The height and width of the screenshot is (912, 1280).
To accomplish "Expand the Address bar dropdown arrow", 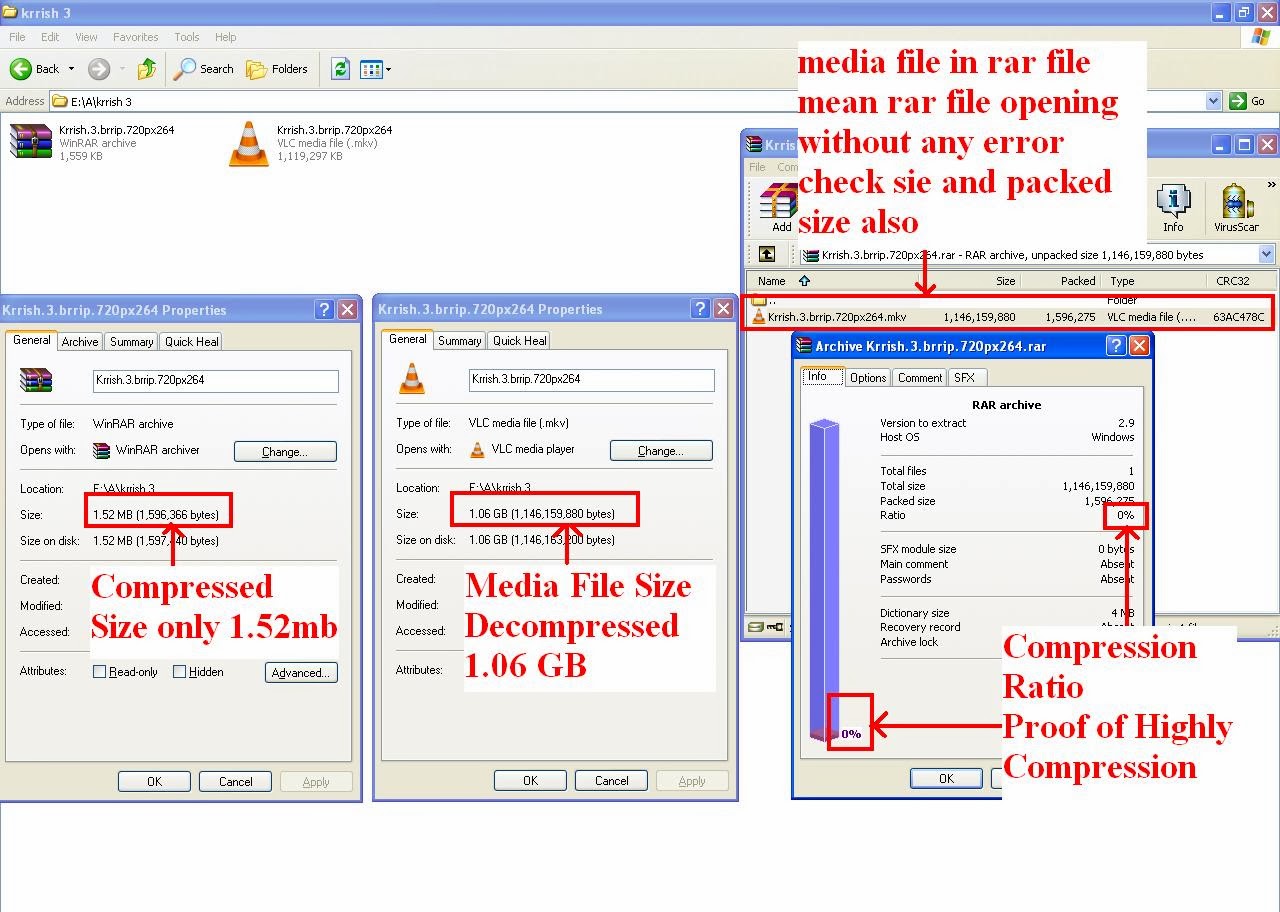I will [x=1213, y=101].
